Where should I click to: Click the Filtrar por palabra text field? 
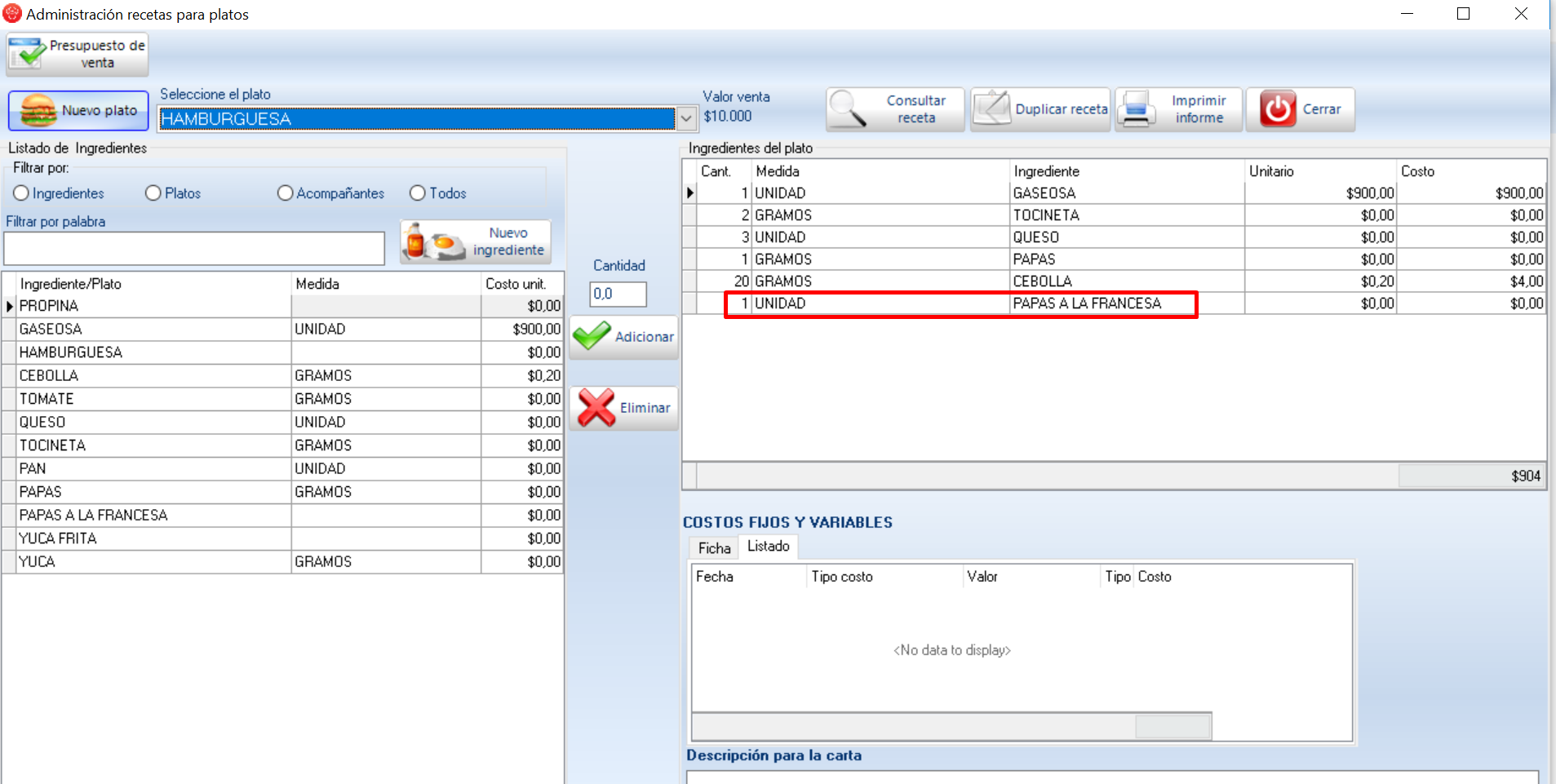194,249
